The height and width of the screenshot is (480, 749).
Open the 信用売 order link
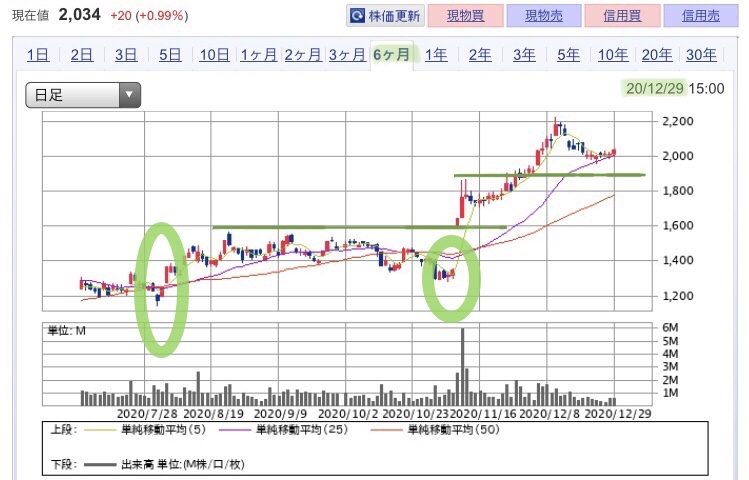pyautogui.click(x=701, y=16)
